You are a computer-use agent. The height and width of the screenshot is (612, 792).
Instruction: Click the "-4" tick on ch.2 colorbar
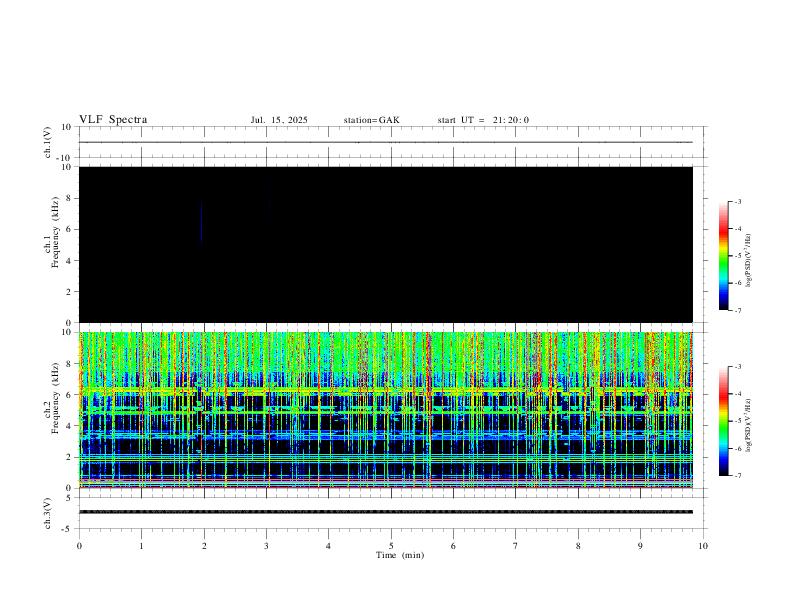point(738,394)
